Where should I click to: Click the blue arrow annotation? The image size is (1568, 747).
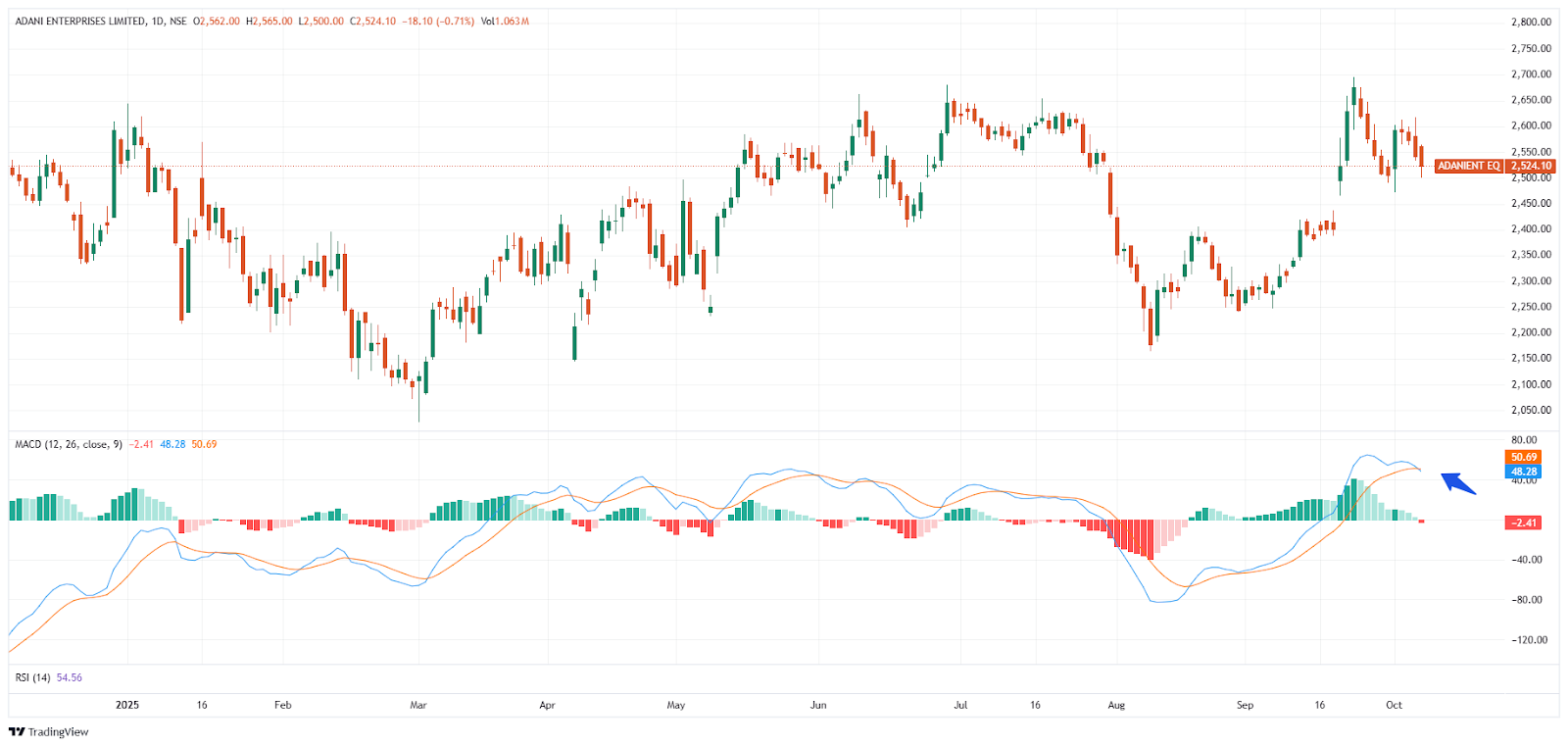click(x=1458, y=483)
